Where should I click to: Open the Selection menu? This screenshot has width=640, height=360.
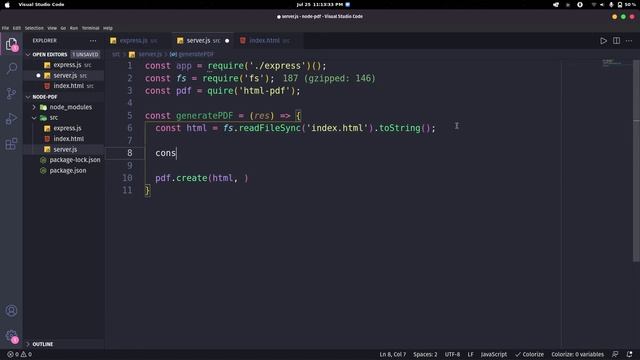(x=34, y=28)
